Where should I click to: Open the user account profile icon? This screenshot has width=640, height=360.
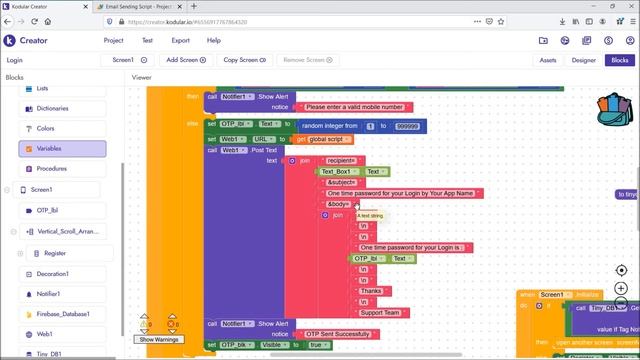[630, 40]
